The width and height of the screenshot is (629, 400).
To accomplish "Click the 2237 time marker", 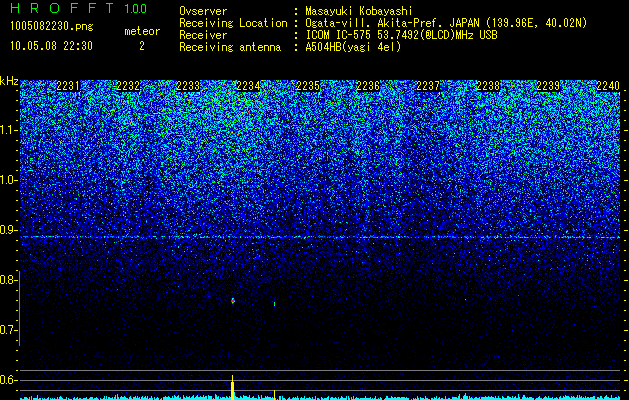I will pyautogui.click(x=428, y=86).
